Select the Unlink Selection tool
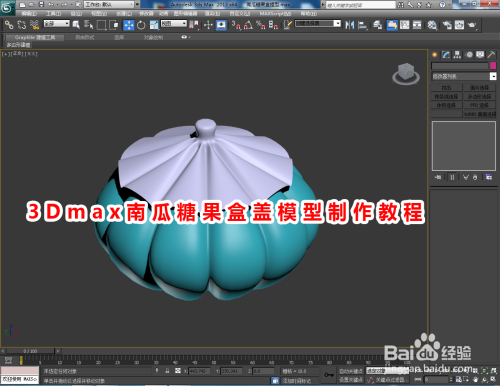The width and height of the screenshot is (500, 386). (x=22, y=25)
